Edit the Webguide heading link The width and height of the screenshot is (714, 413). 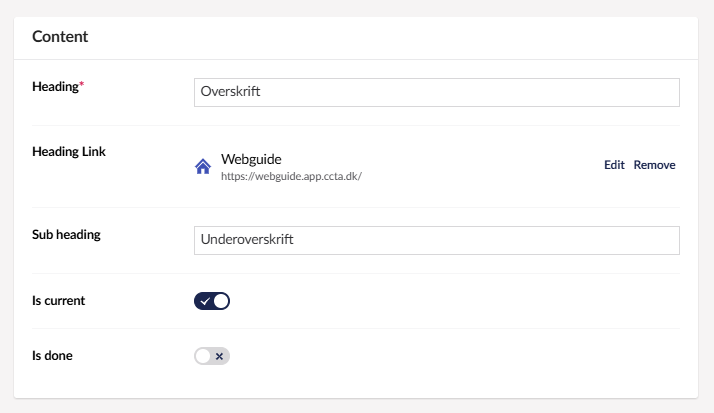click(x=614, y=165)
